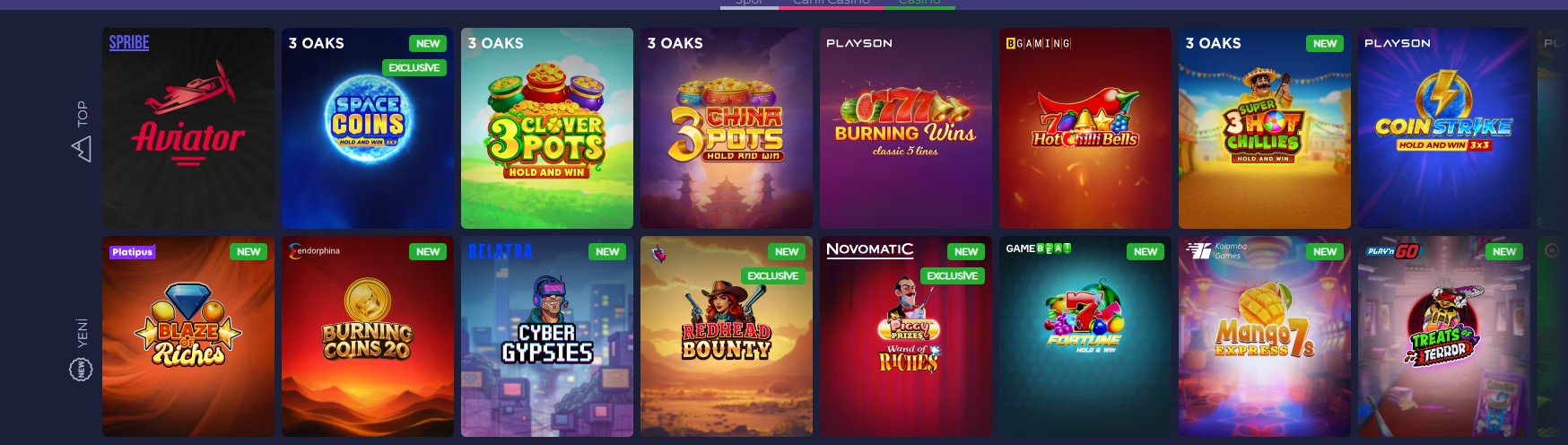
Task: Open Blaze of Riches by Platipus
Action: pyautogui.click(x=188, y=336)
